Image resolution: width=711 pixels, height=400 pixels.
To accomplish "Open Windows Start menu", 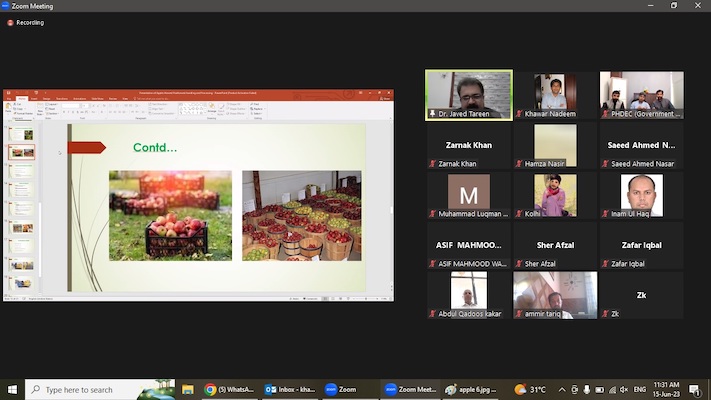I will pyautogui.click(x=12, y=389).
